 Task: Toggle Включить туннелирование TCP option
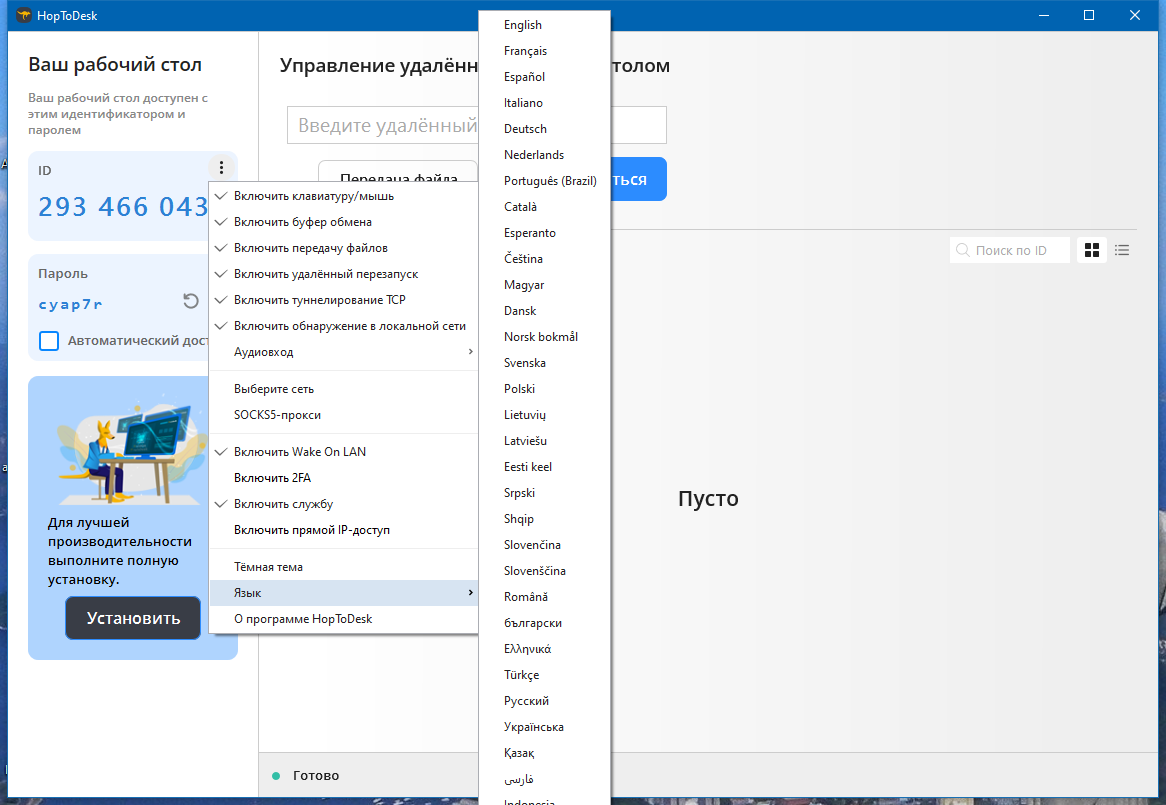coord(344,300)
